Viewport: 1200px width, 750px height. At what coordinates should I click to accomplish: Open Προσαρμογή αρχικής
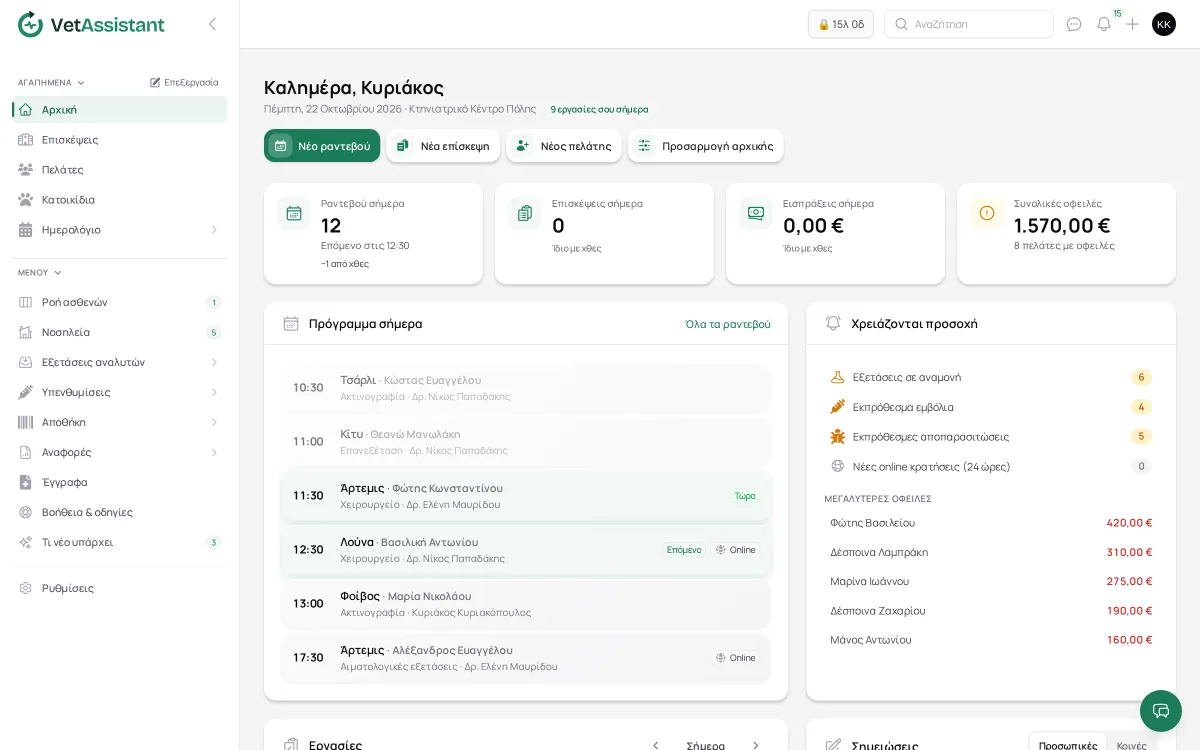706,146
